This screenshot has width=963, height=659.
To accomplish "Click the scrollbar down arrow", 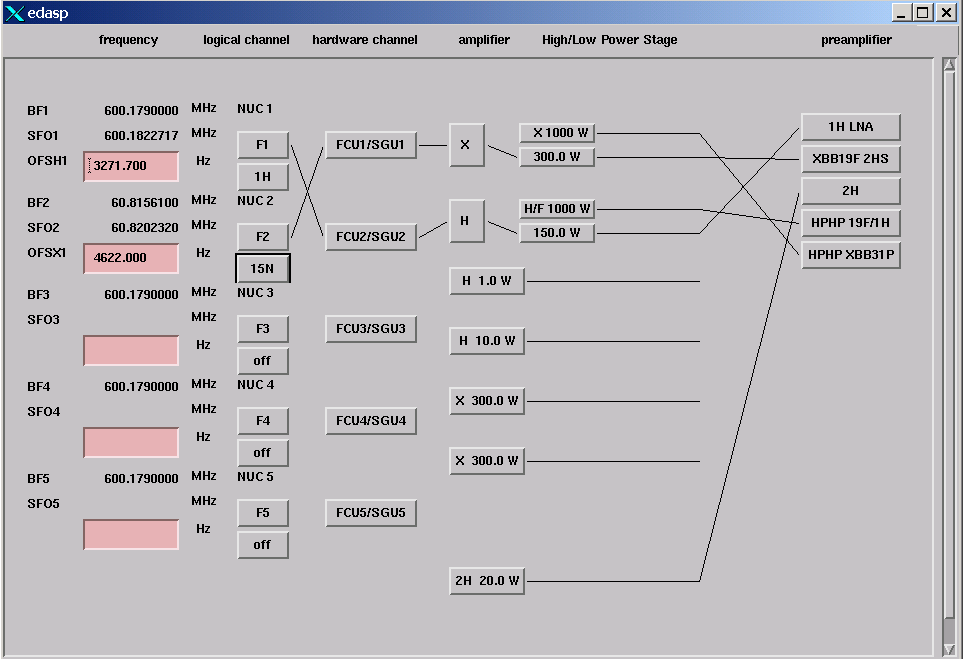I will (x=949, y=650).
